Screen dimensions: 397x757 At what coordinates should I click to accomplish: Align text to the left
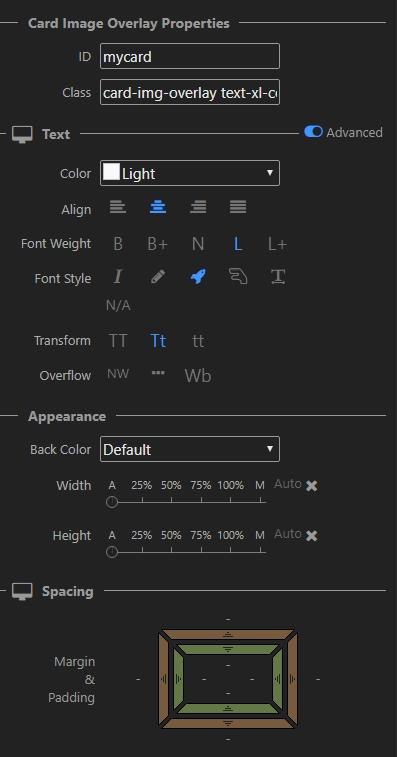(x=118, y=208)
